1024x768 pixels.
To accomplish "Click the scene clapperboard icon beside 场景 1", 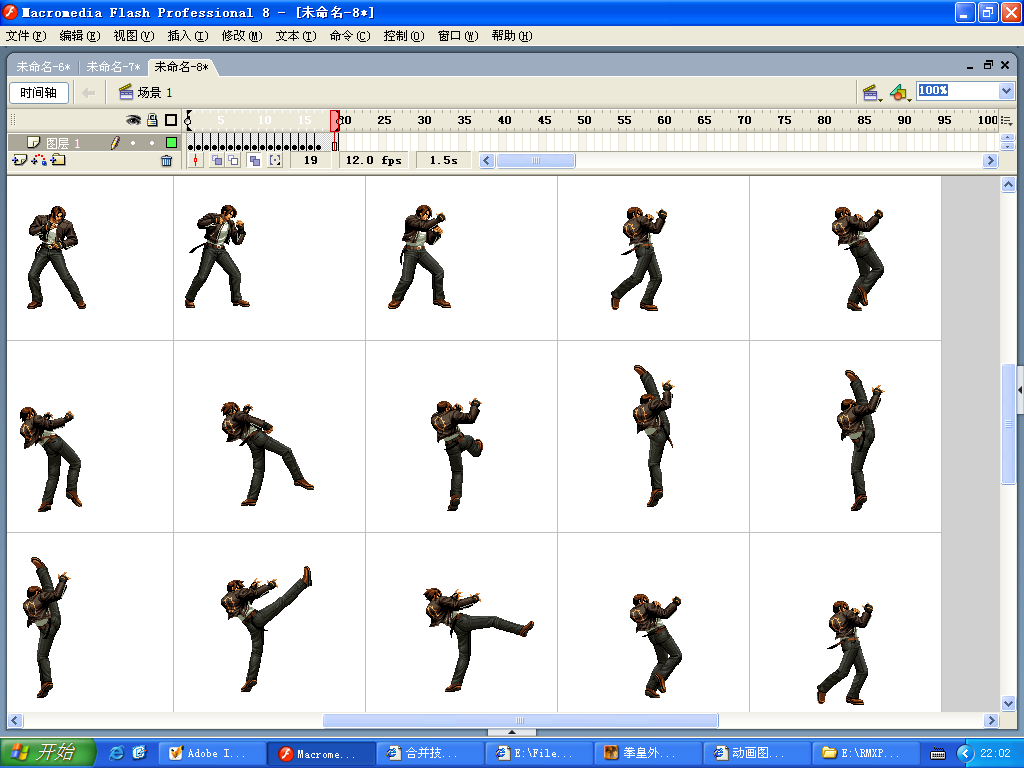I will point(126,92).
